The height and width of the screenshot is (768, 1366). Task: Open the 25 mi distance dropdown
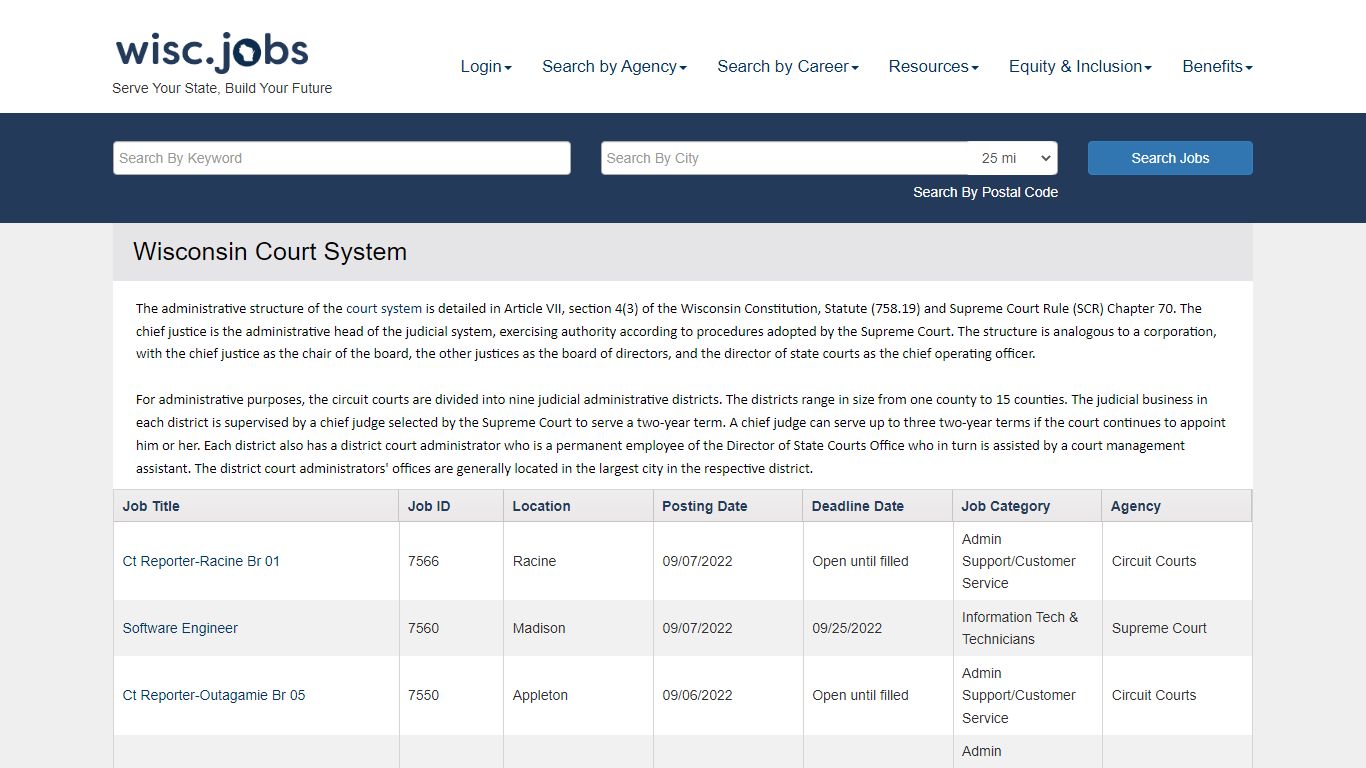tap(1013, 158)
